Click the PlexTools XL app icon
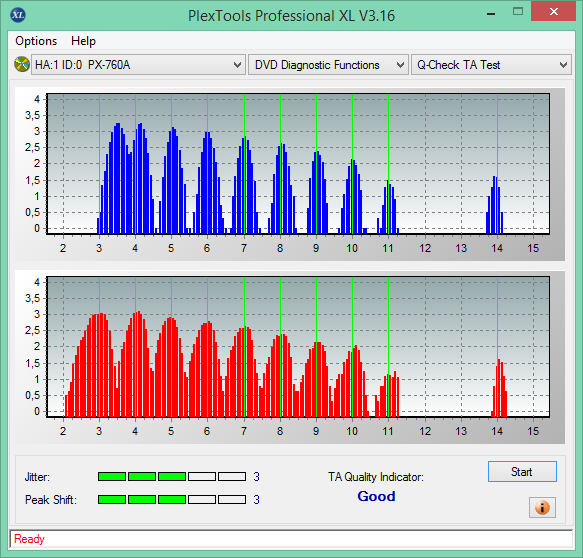This screenshot has width=583, height=558. click(x=18, y=15)
